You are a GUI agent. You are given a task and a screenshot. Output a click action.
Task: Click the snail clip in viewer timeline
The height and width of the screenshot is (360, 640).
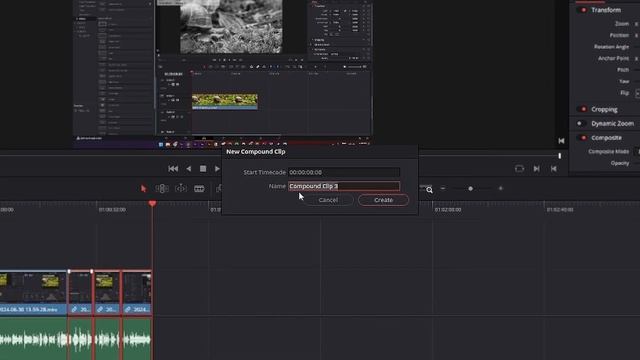pos(224,102)
